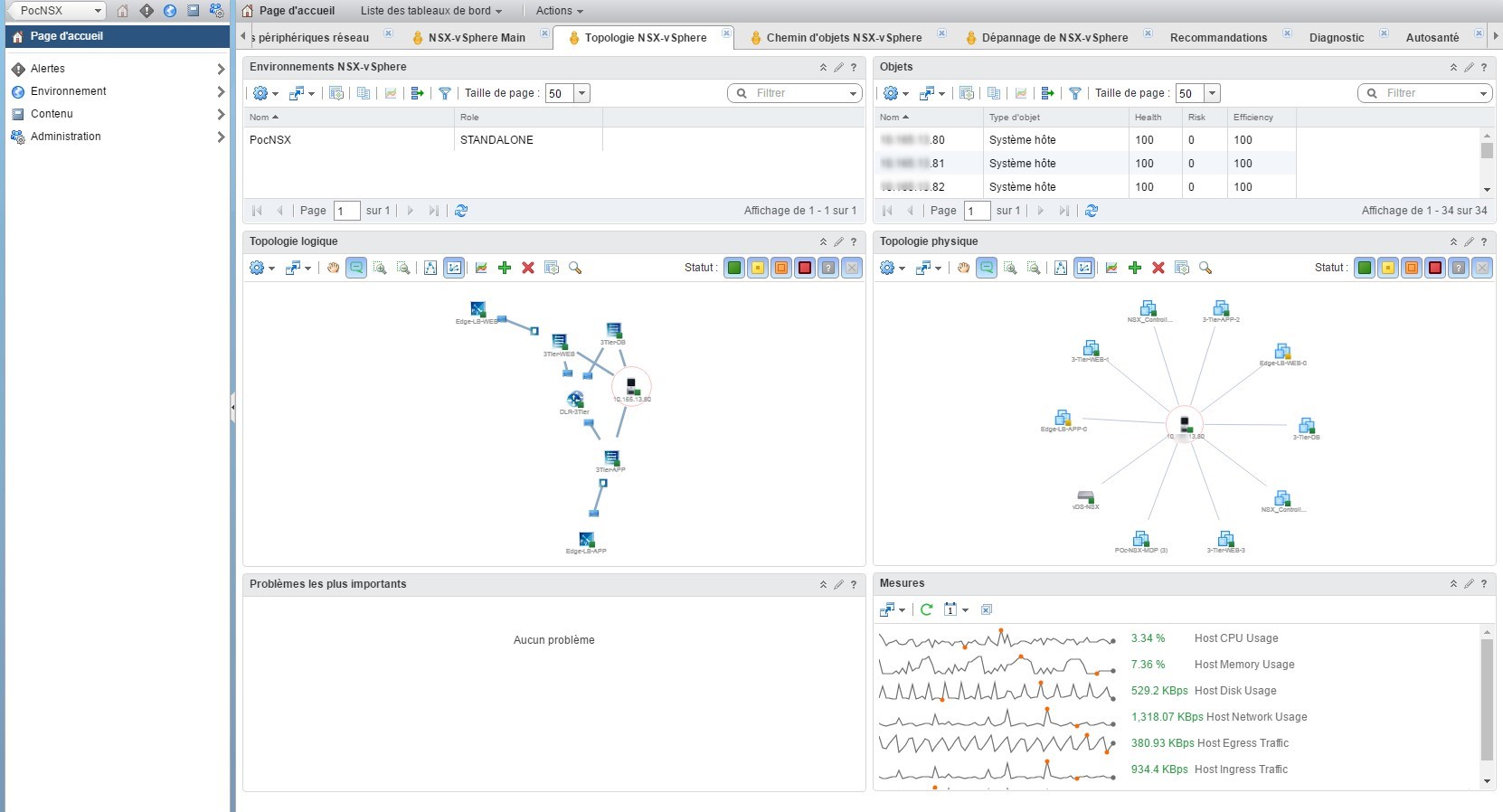
Task: Switch to the Dépannage de NSX-vSphere tab
Action: tap(1054, 38)
